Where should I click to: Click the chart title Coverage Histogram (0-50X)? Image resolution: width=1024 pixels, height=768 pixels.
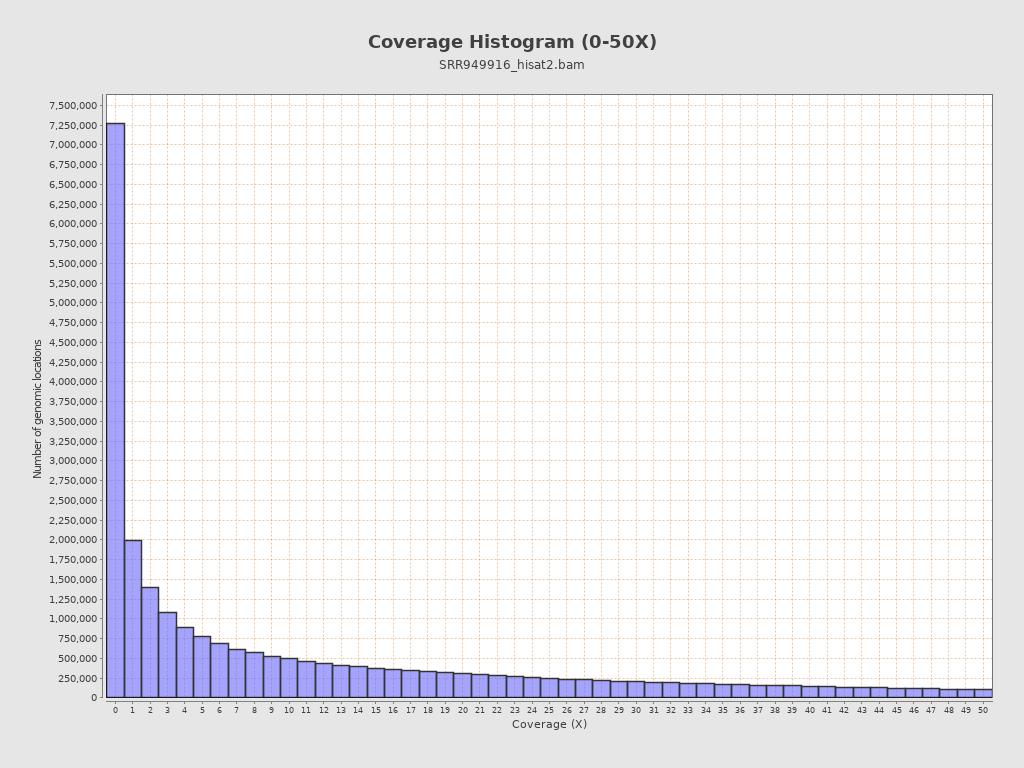512,42
